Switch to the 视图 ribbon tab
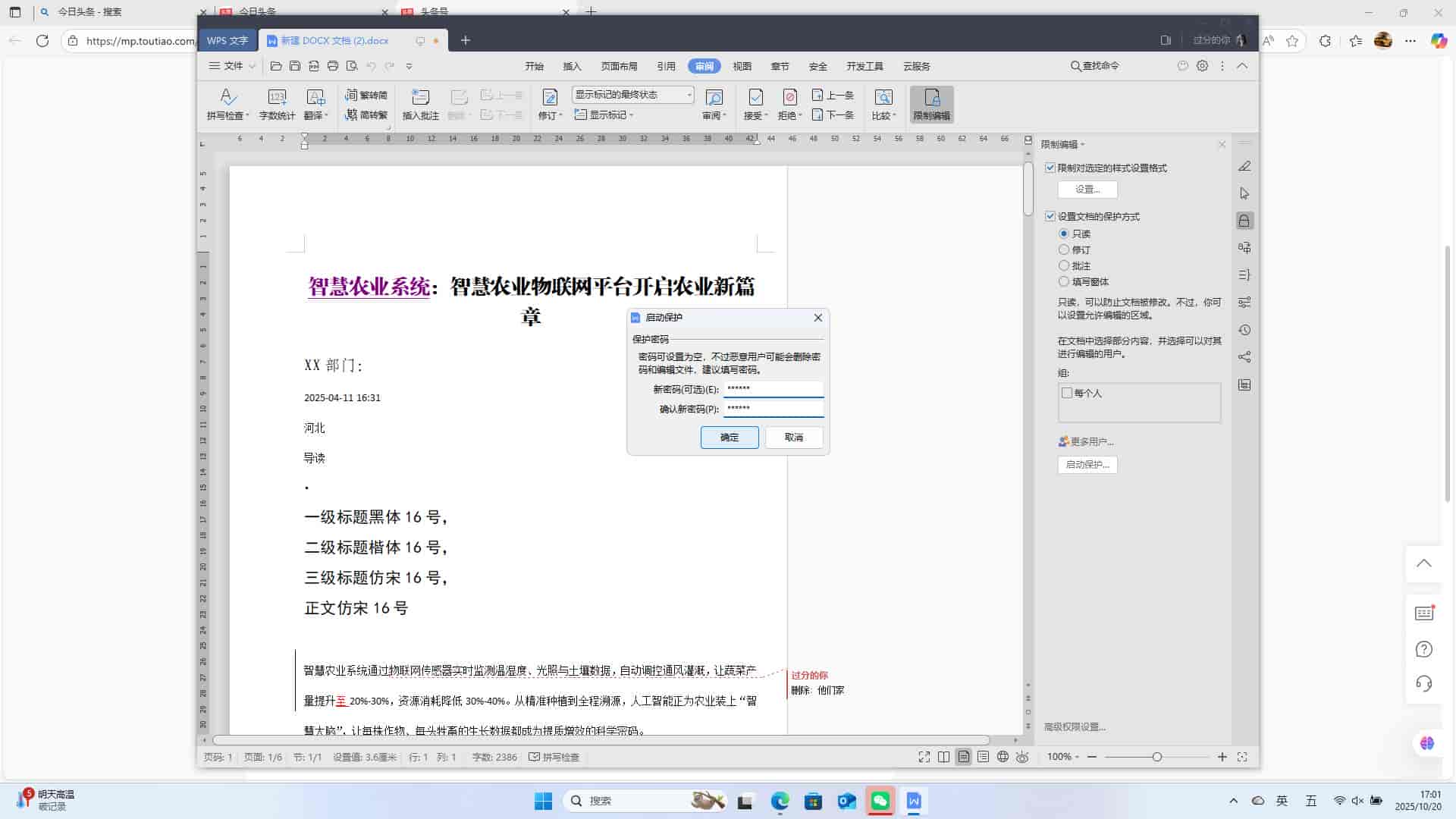 742,66
